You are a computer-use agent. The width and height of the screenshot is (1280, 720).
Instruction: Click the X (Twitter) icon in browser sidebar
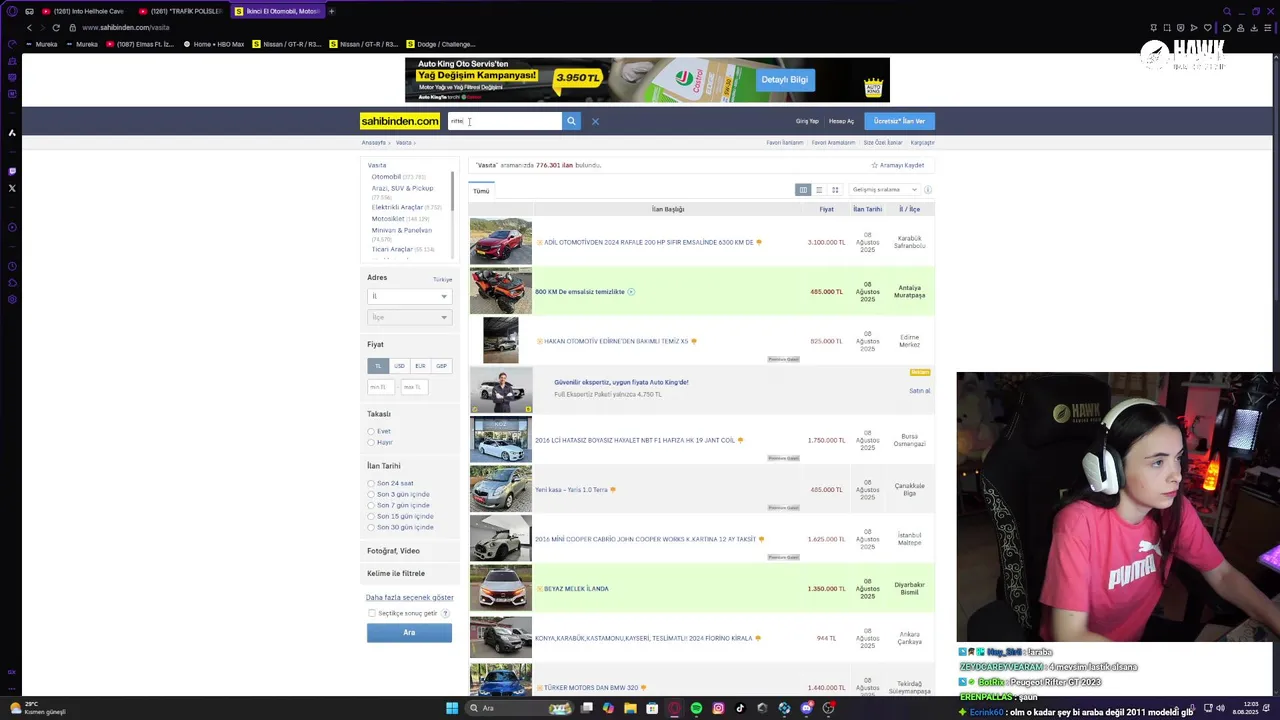tap(12, 188)
